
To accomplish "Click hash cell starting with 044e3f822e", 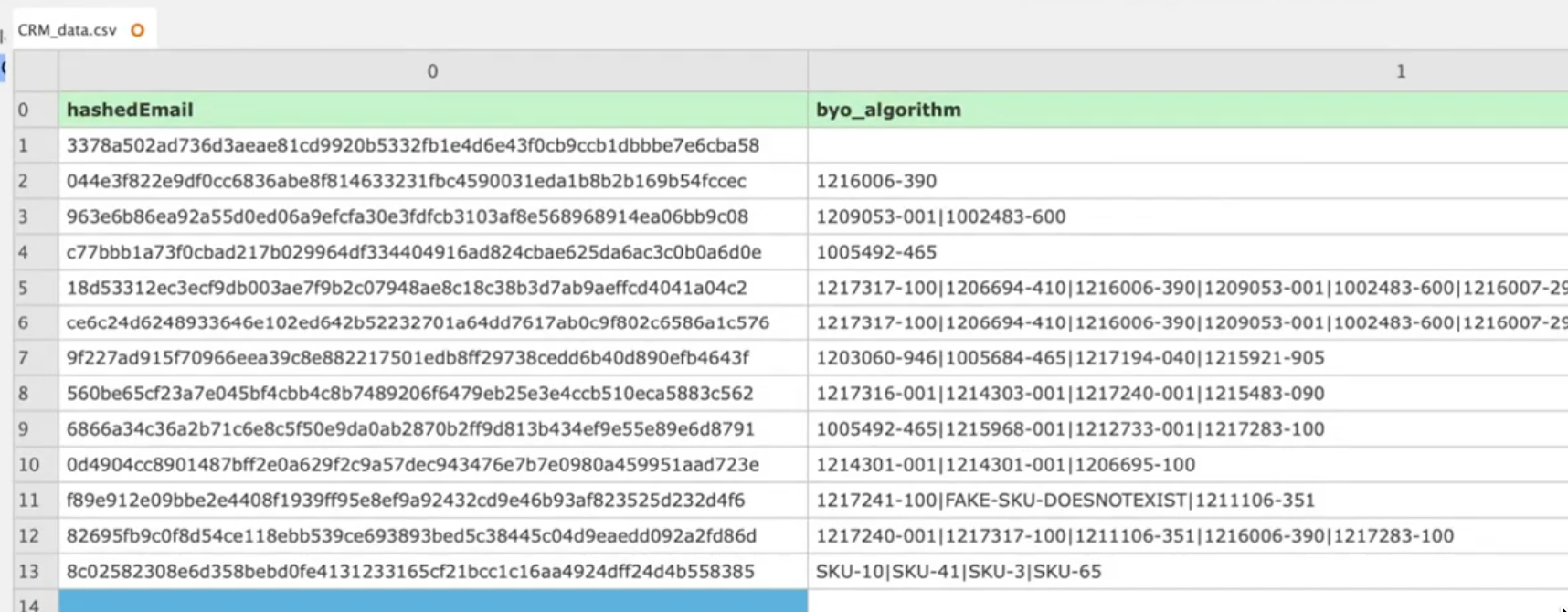I will coord(433,181).
